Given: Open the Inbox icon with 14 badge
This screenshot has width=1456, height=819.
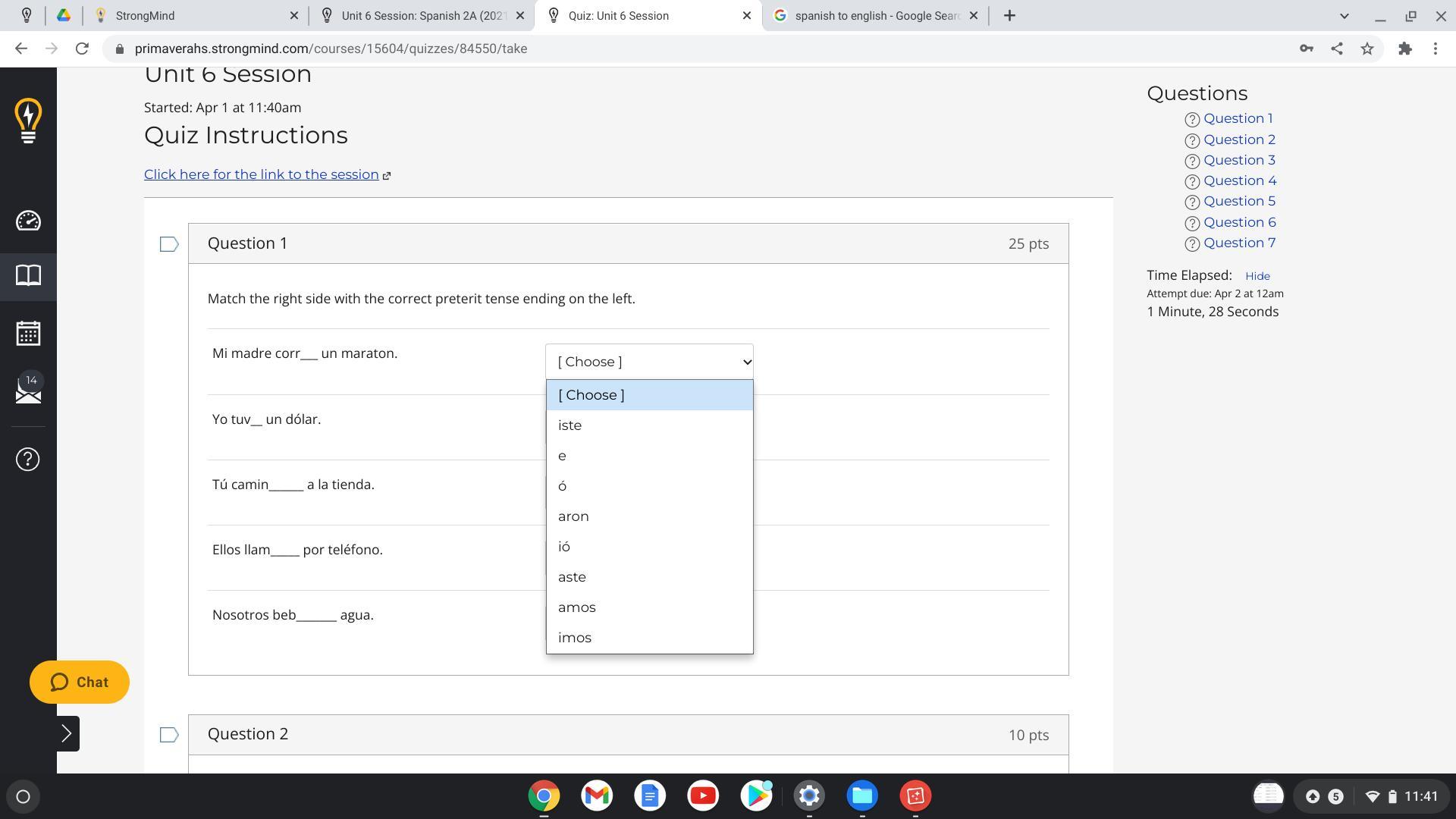Looking at the screenshot, I should (x=28, y=391).
